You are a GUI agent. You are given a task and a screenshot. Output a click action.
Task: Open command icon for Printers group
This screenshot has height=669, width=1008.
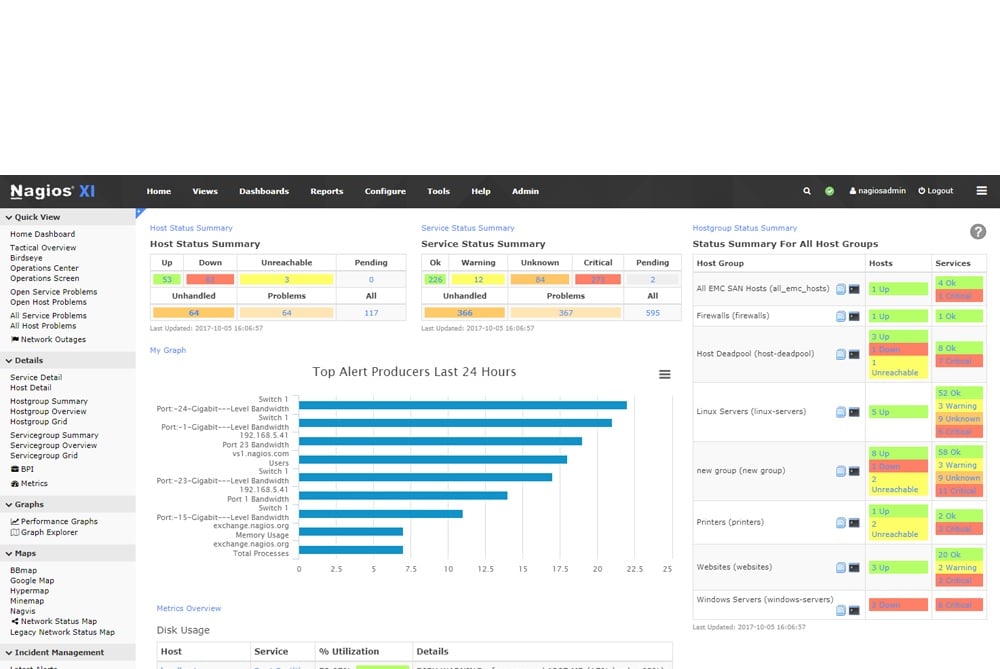[854, 522]
